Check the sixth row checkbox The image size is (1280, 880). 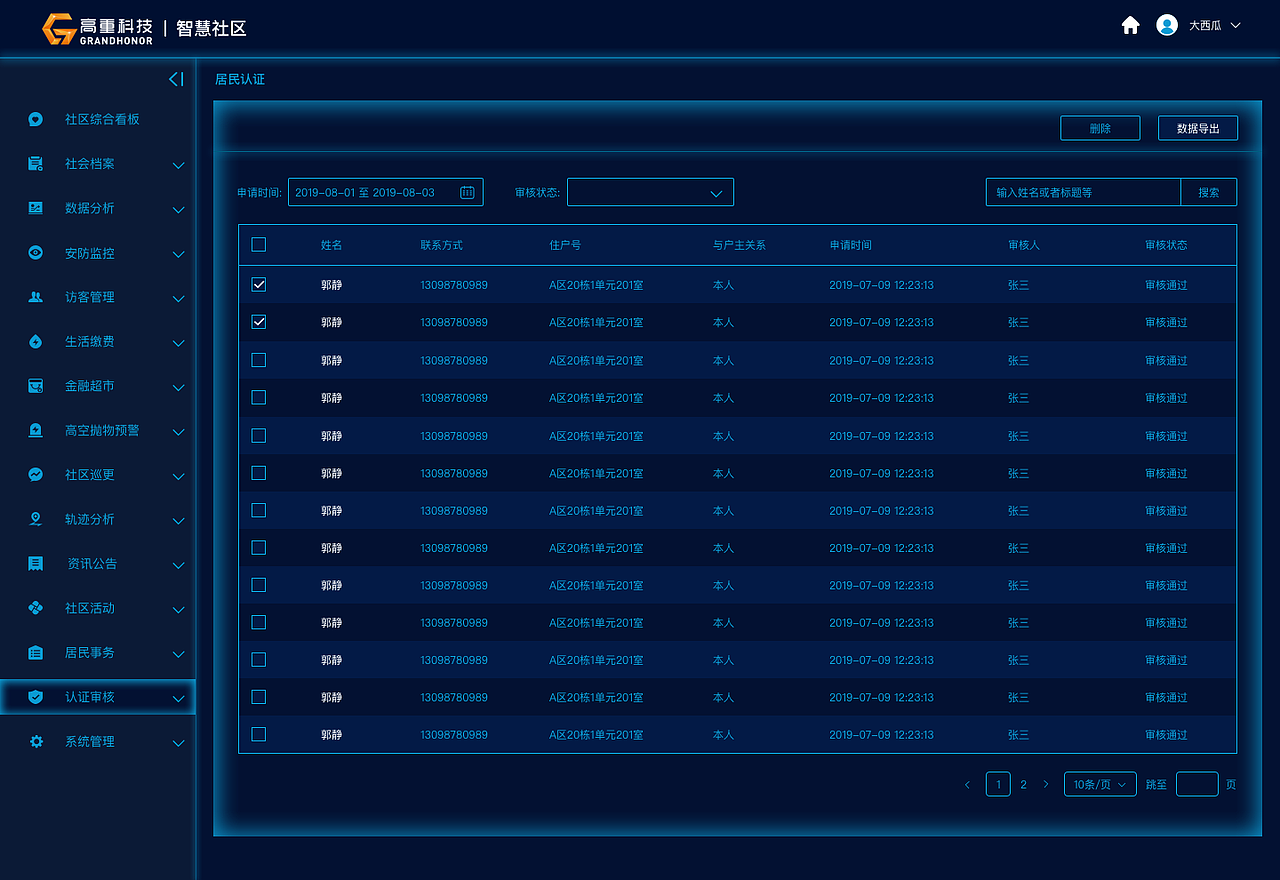(259, 472)
